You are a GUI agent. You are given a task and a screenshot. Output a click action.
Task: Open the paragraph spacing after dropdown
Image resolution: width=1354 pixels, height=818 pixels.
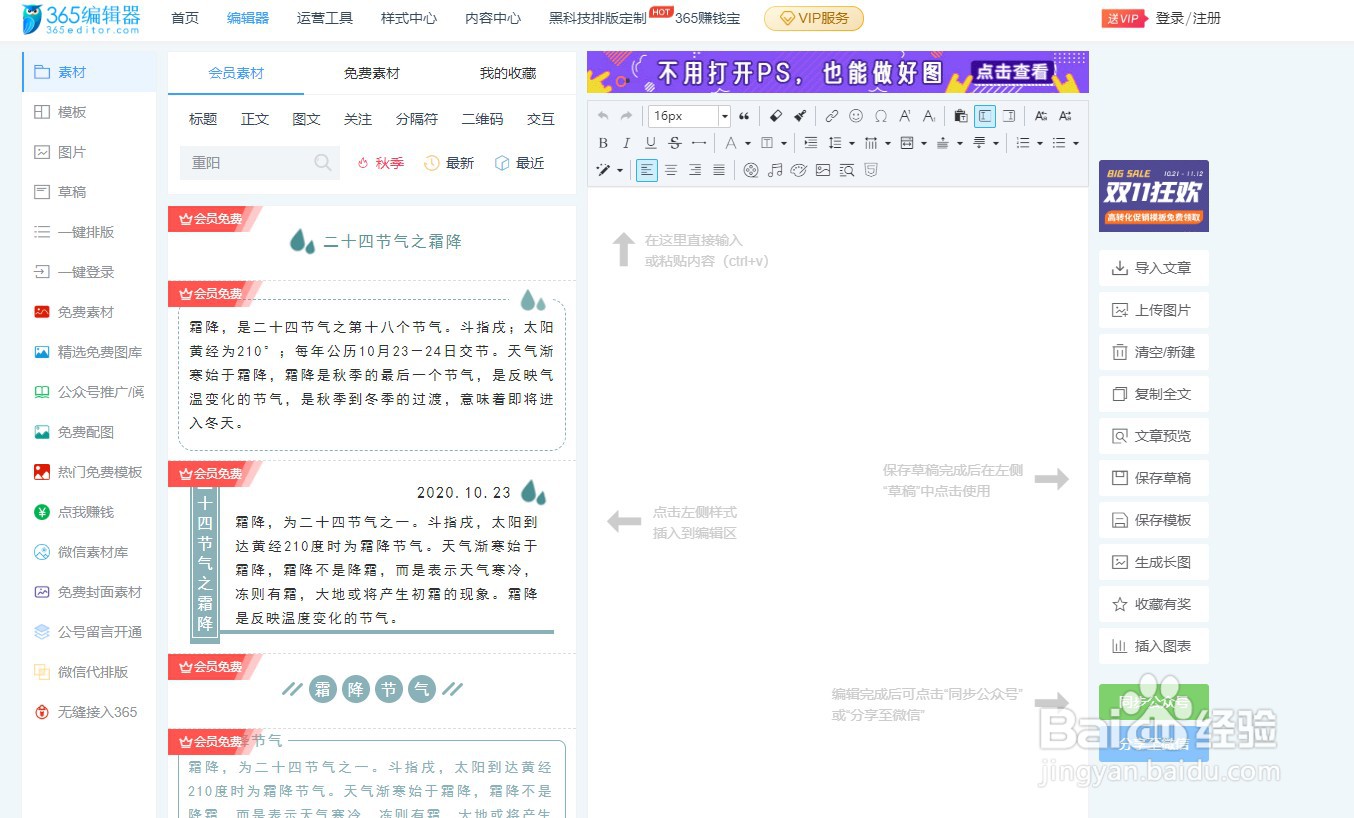pyautogui.click(x=996, y=143)
